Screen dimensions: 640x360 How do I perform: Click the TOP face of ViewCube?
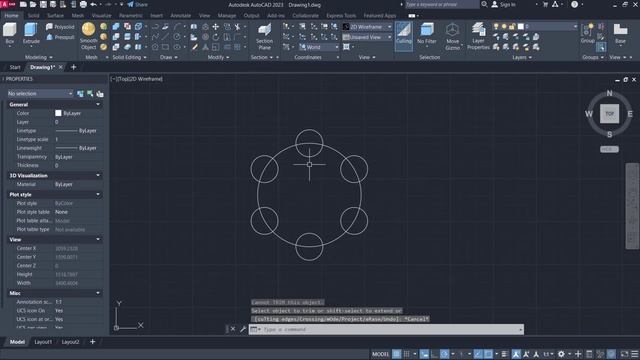pyautogui.click(x=609, y=114)
